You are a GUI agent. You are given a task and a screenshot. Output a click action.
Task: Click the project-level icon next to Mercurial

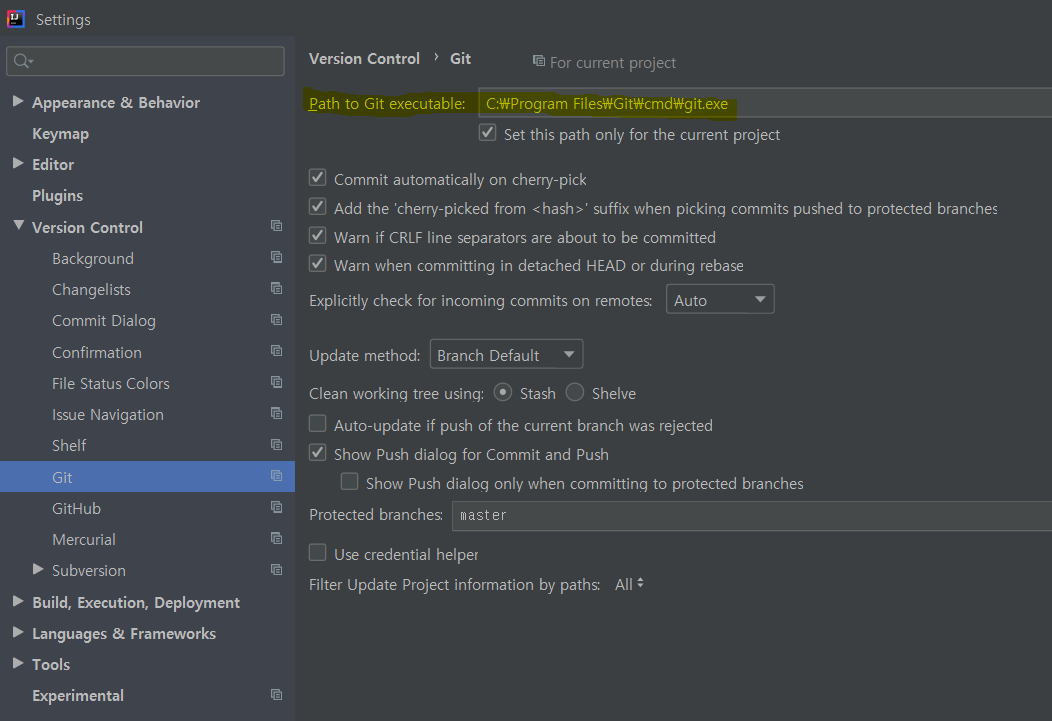276,538
